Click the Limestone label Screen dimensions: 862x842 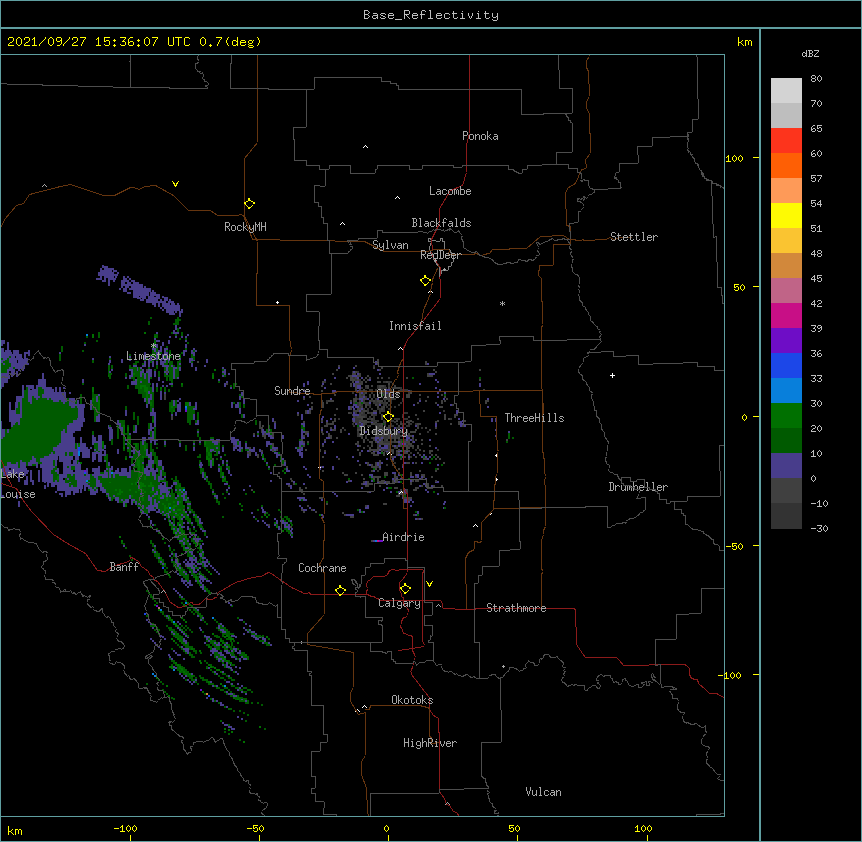153,356
